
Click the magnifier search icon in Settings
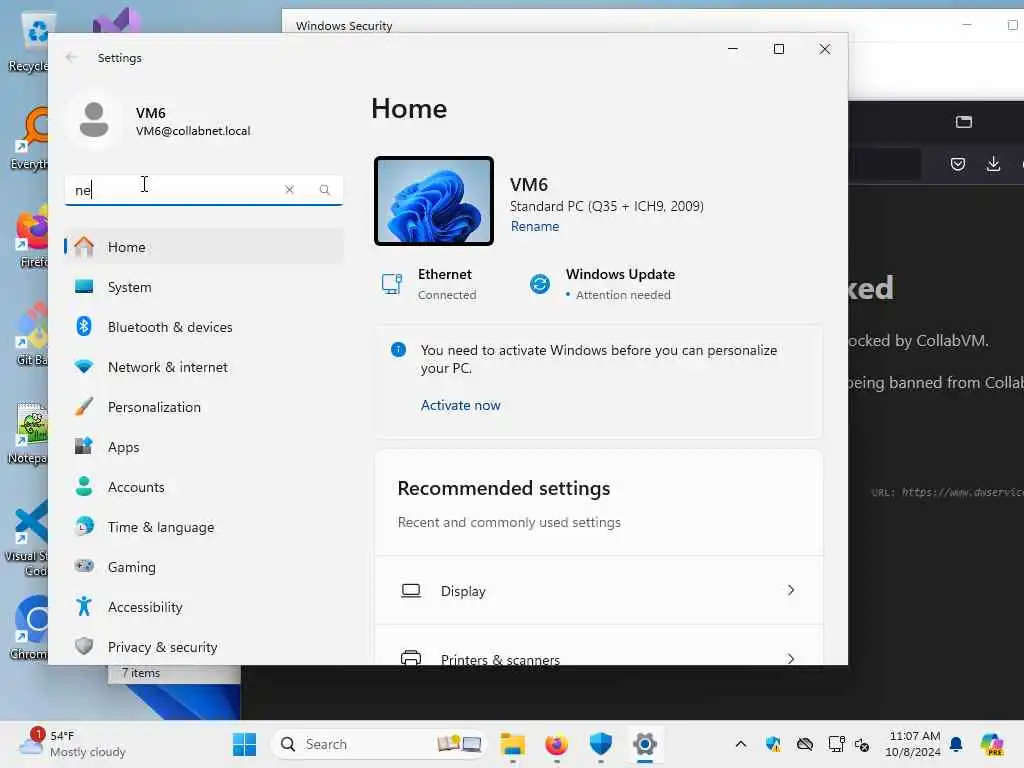[325, 189]
